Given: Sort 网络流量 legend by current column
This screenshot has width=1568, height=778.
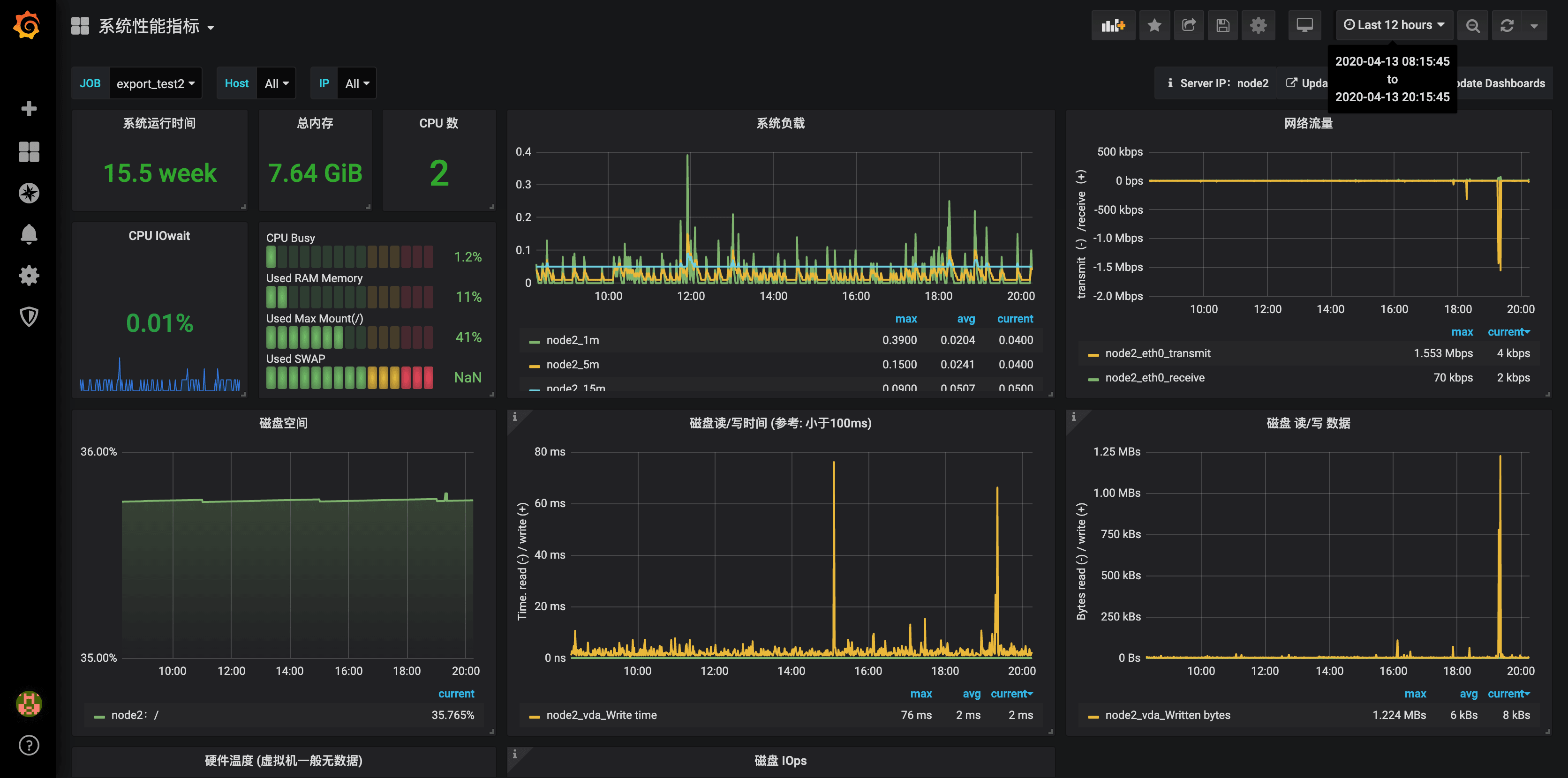Looking at the screenshot, I should coord(1508,331).
